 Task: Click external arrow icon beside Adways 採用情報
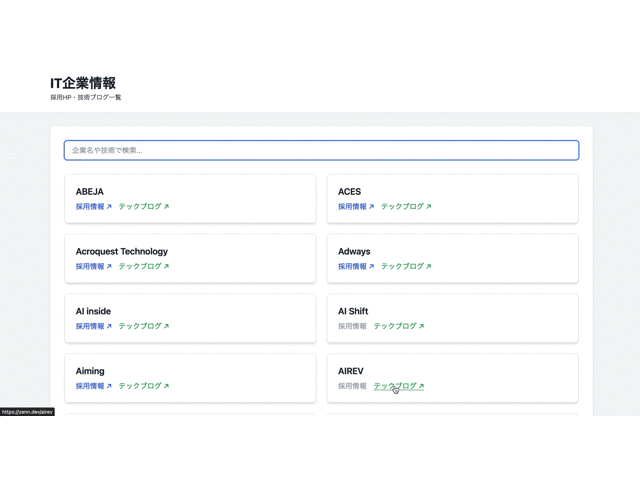371,267
